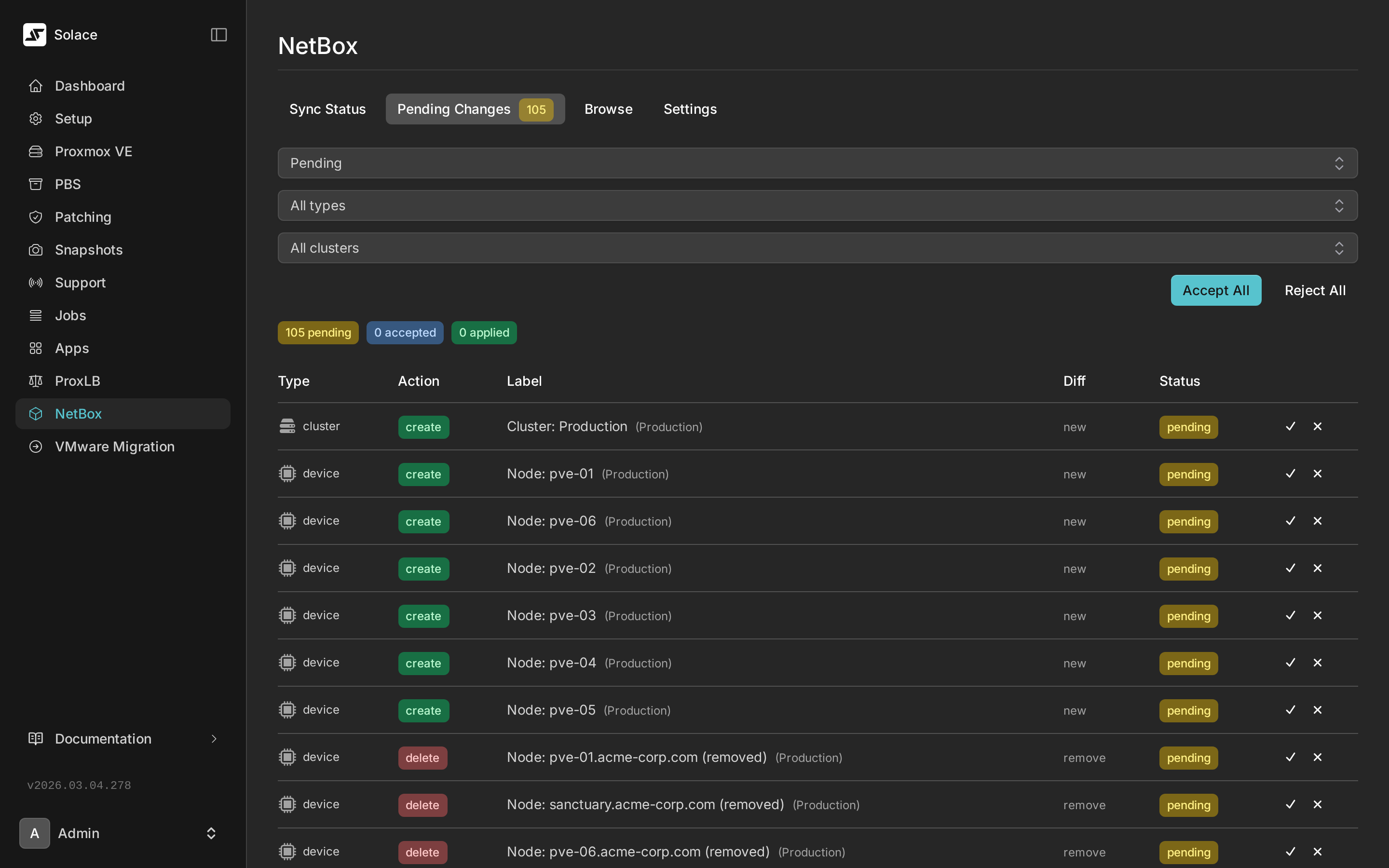The image size is (1389, 868).
Task: Open the VMware Migration page
Action: click(115, 446)
